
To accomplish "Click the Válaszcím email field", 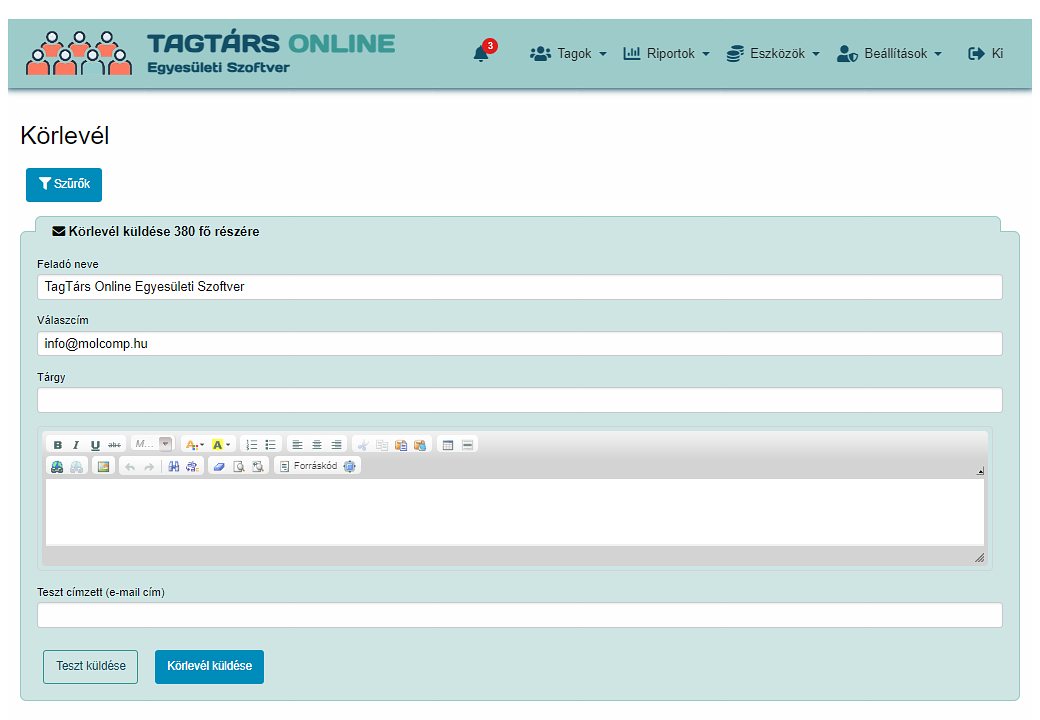I will 519,343.
